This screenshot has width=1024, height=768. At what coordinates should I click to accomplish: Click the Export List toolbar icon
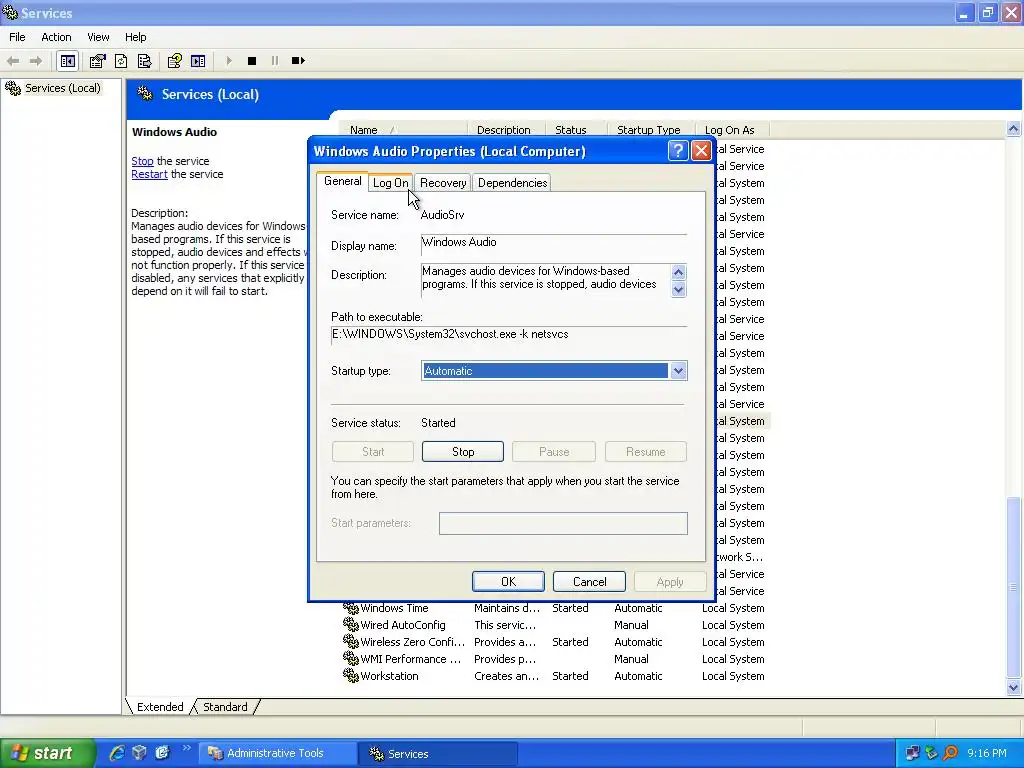[144, 61]
